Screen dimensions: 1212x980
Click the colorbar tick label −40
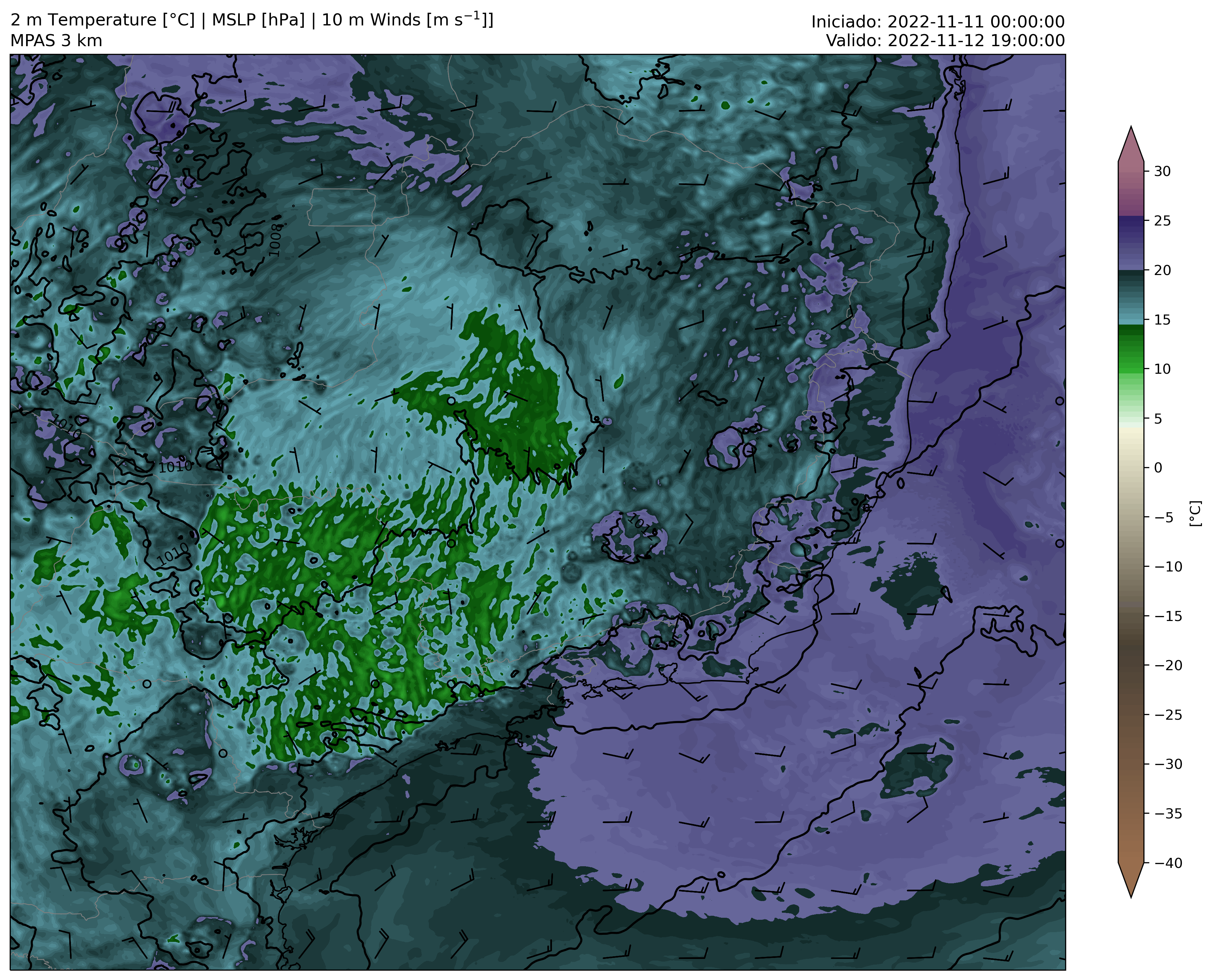[1168, 863]
